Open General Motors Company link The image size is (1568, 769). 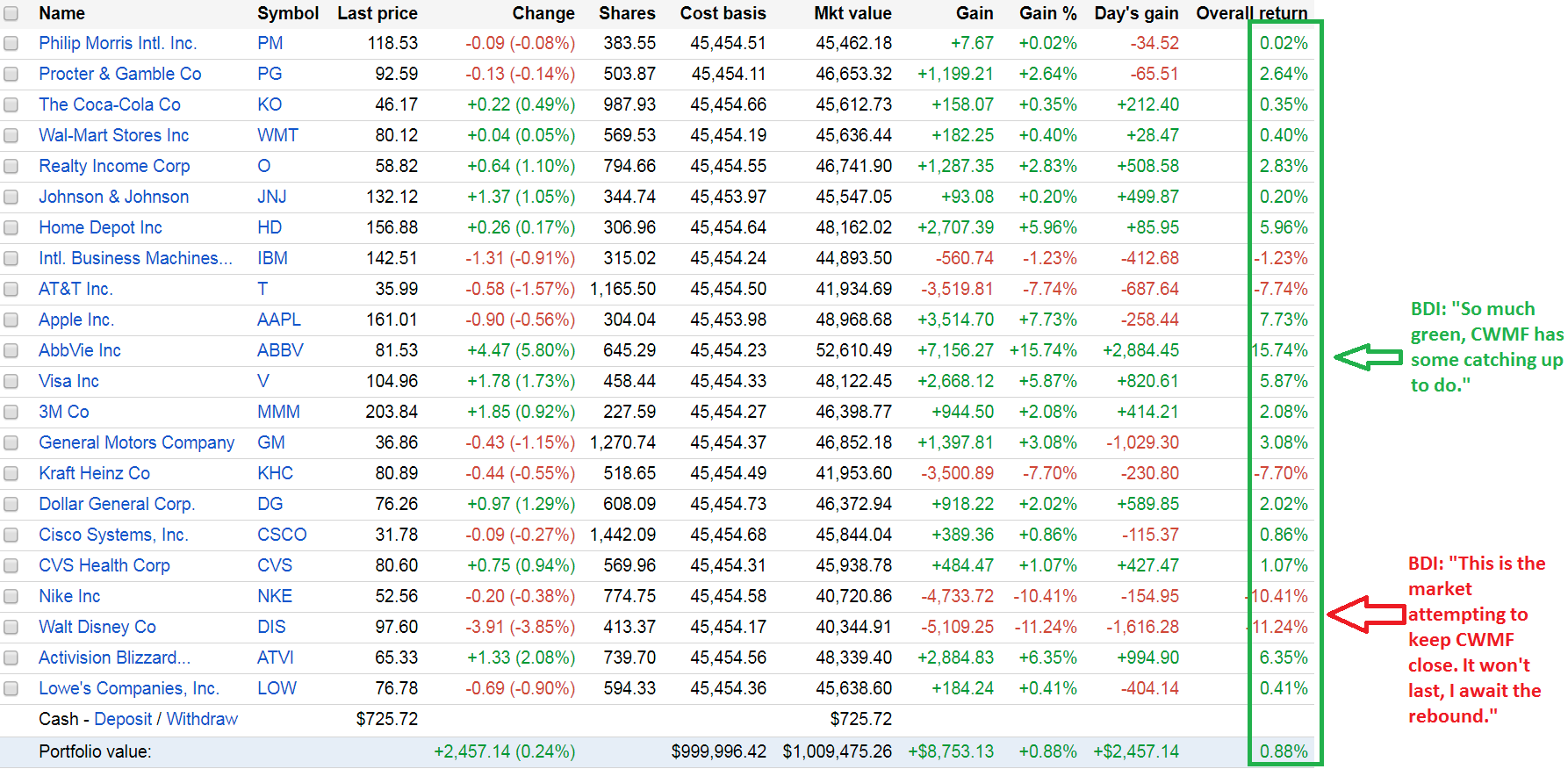[x=137, y=442]
